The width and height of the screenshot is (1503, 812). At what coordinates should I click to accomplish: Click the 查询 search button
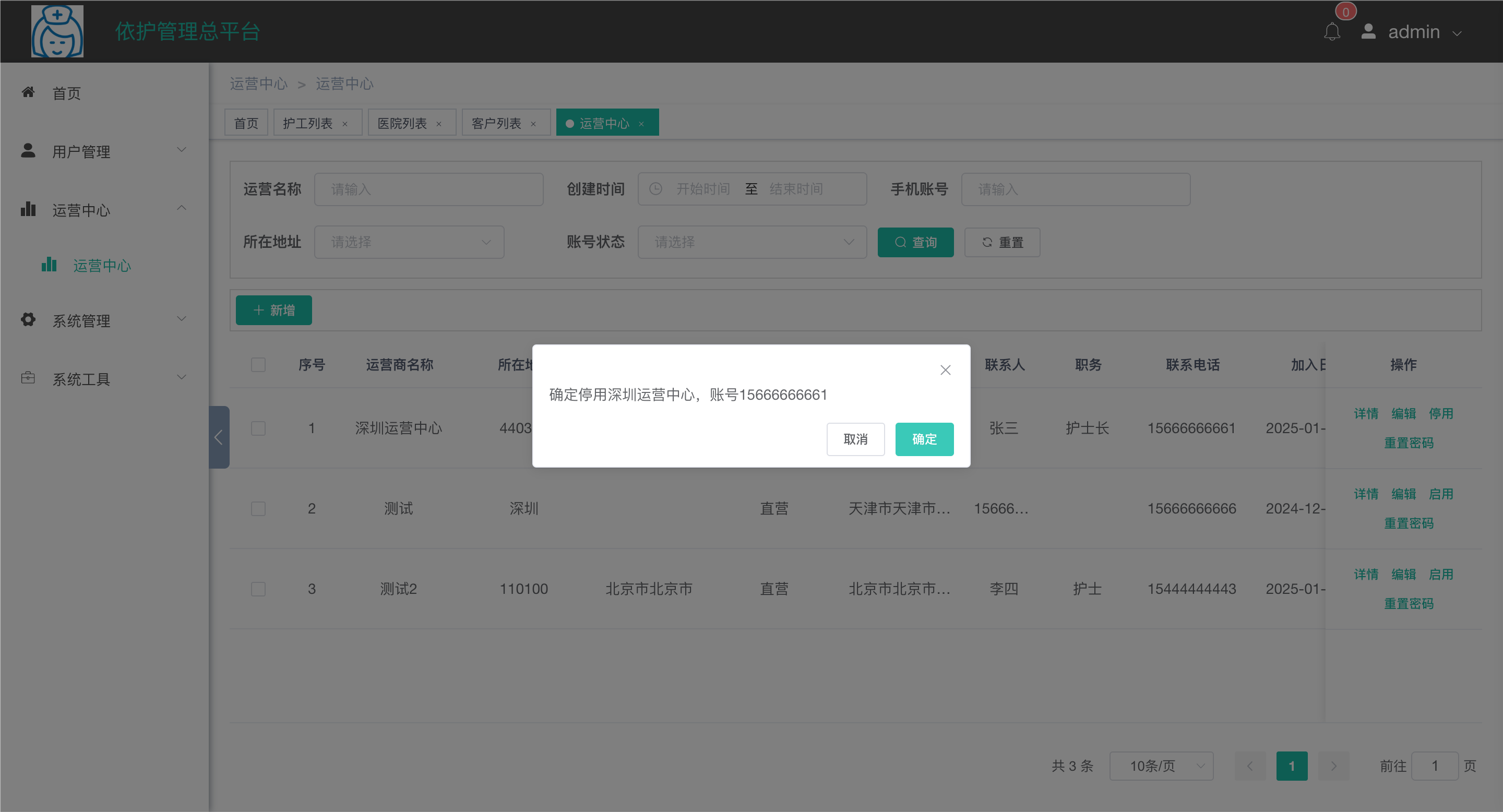[x=915, y=242]
